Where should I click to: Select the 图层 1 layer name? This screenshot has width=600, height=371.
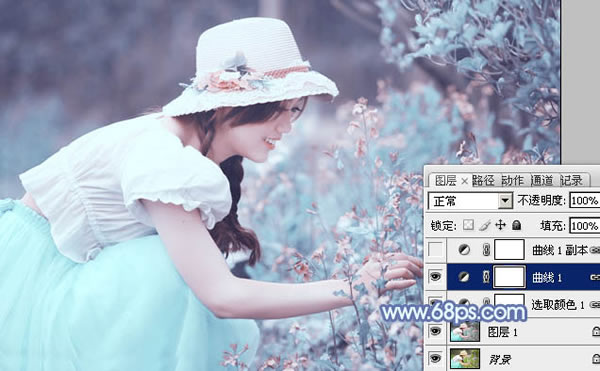(503, 332)
